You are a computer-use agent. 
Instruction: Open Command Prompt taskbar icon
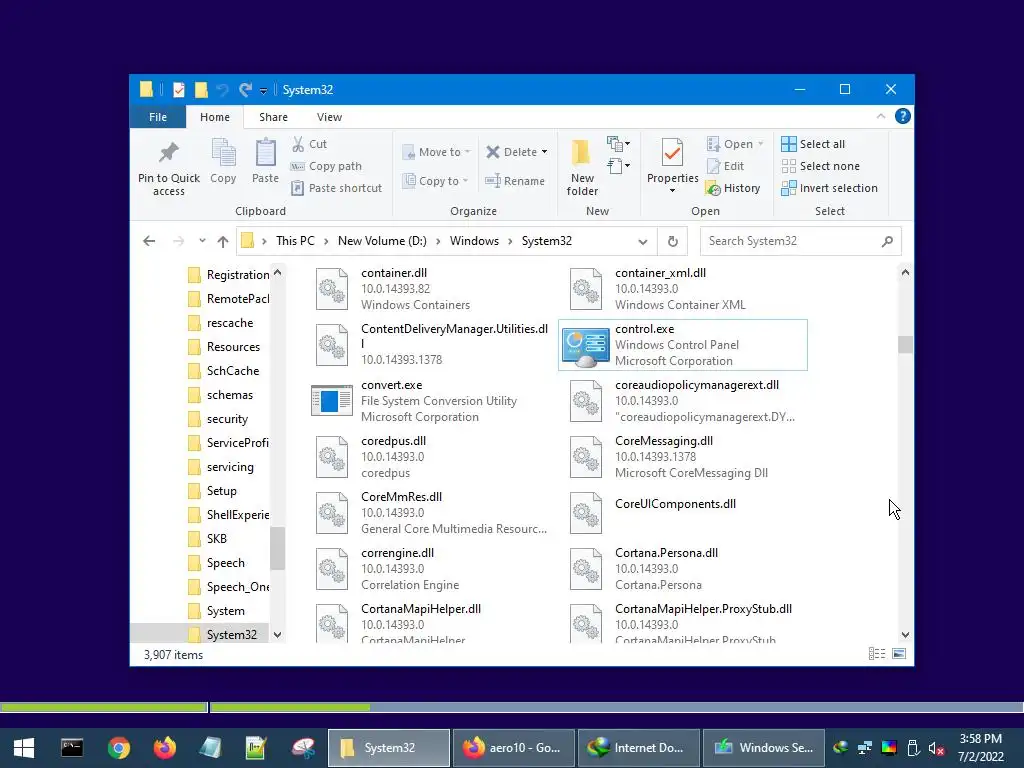pyautogui.click(x=72, y=748)
